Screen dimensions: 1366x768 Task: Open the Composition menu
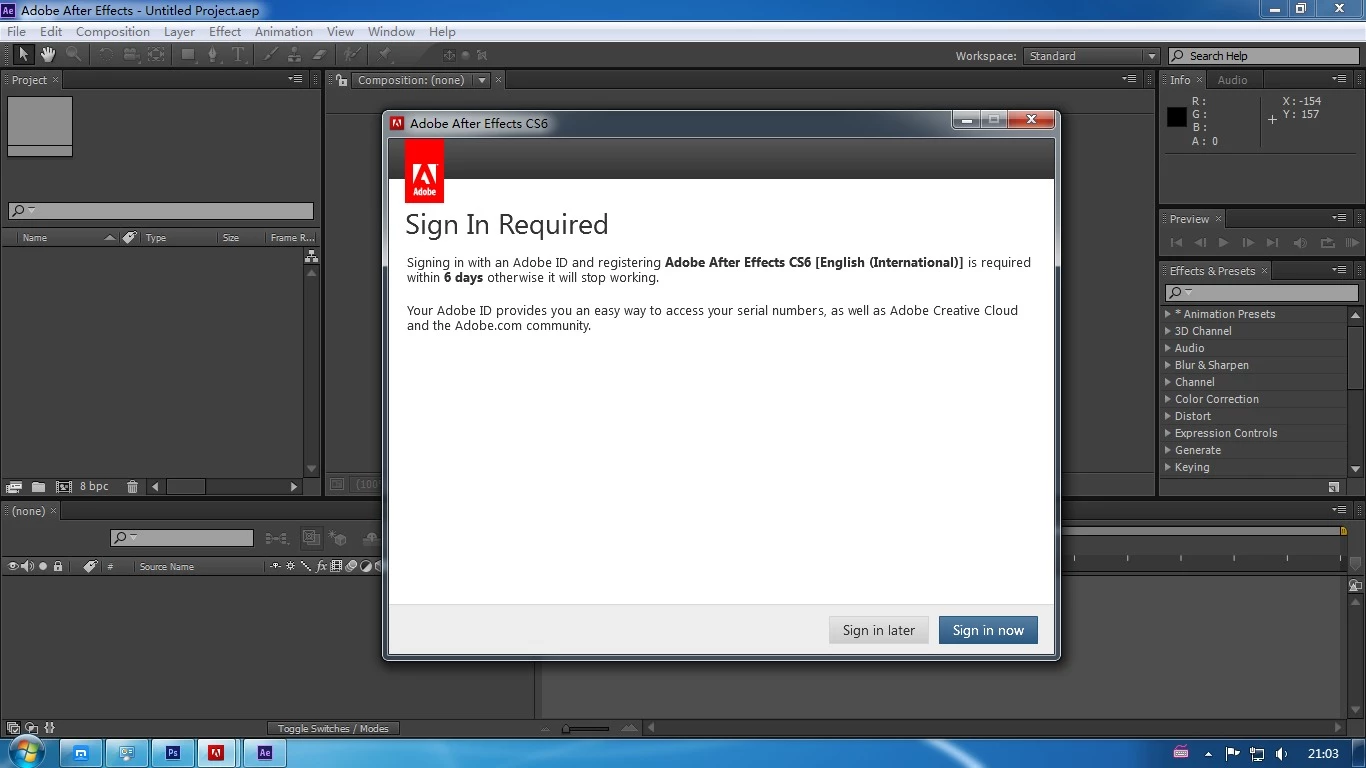113,31
